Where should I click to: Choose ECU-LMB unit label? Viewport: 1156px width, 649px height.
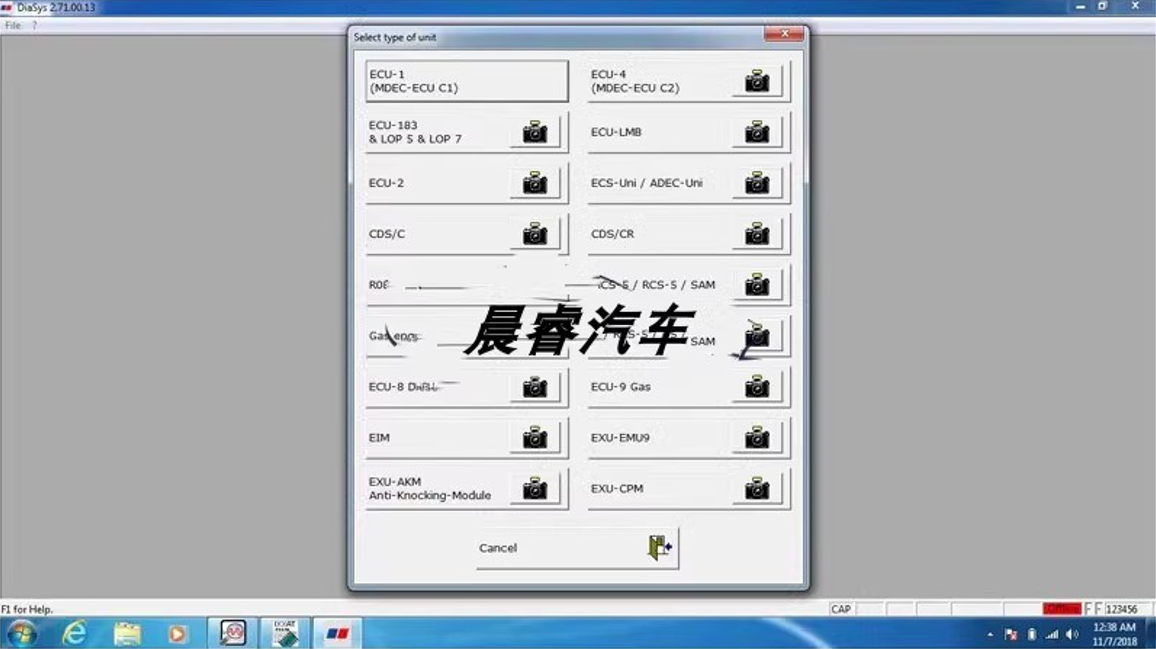(616, 132)
